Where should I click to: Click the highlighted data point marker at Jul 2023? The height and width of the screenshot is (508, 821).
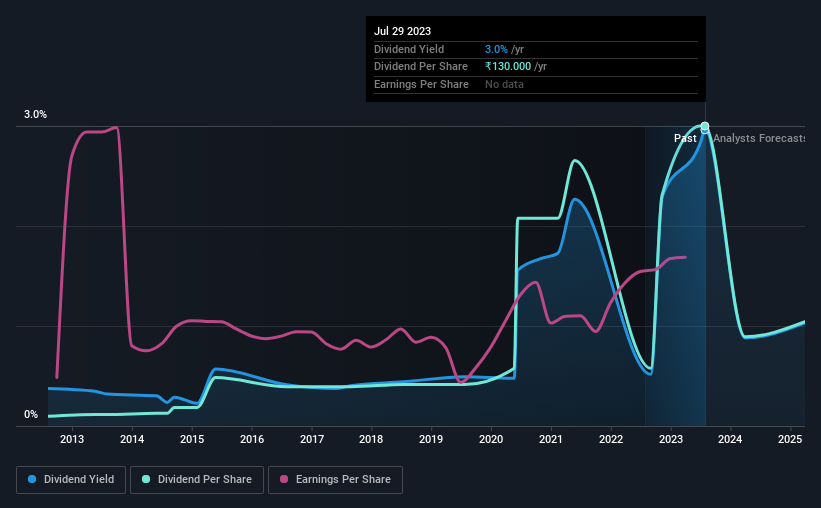point(705,126)
